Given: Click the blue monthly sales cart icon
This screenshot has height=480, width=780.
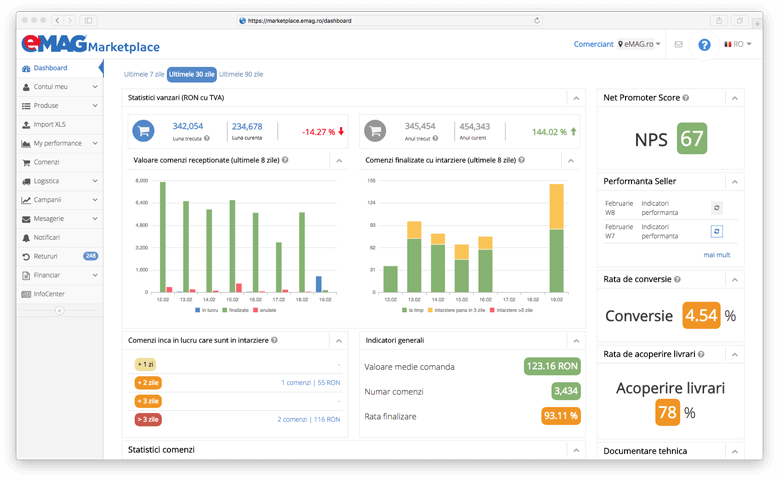Looking at the screenshot, I should [143, 131].
